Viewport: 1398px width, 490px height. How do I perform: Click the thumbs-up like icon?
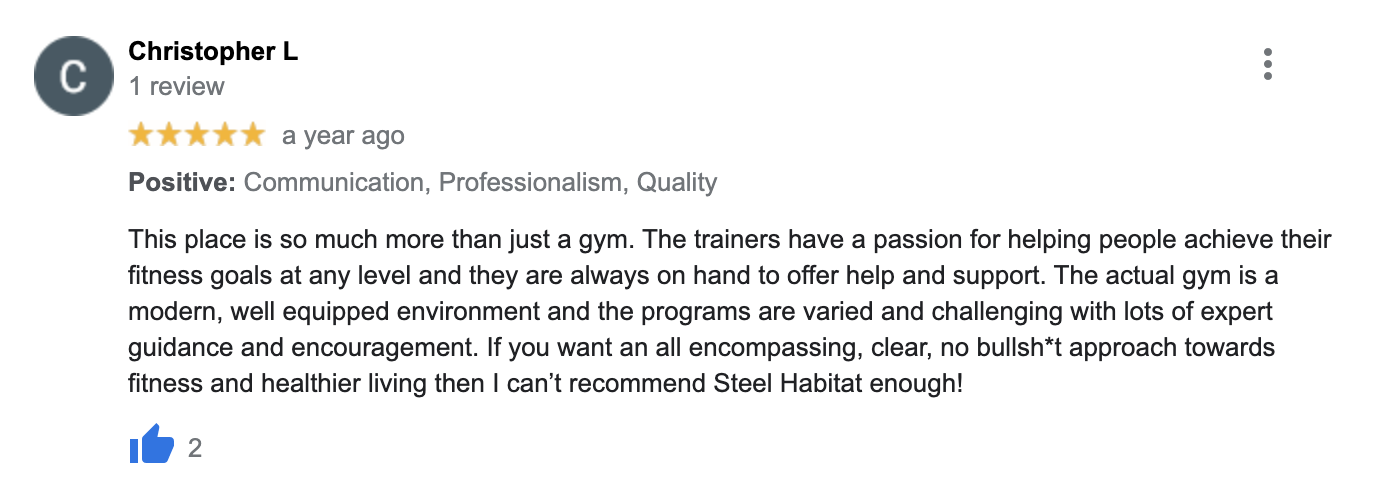point(152,447)
